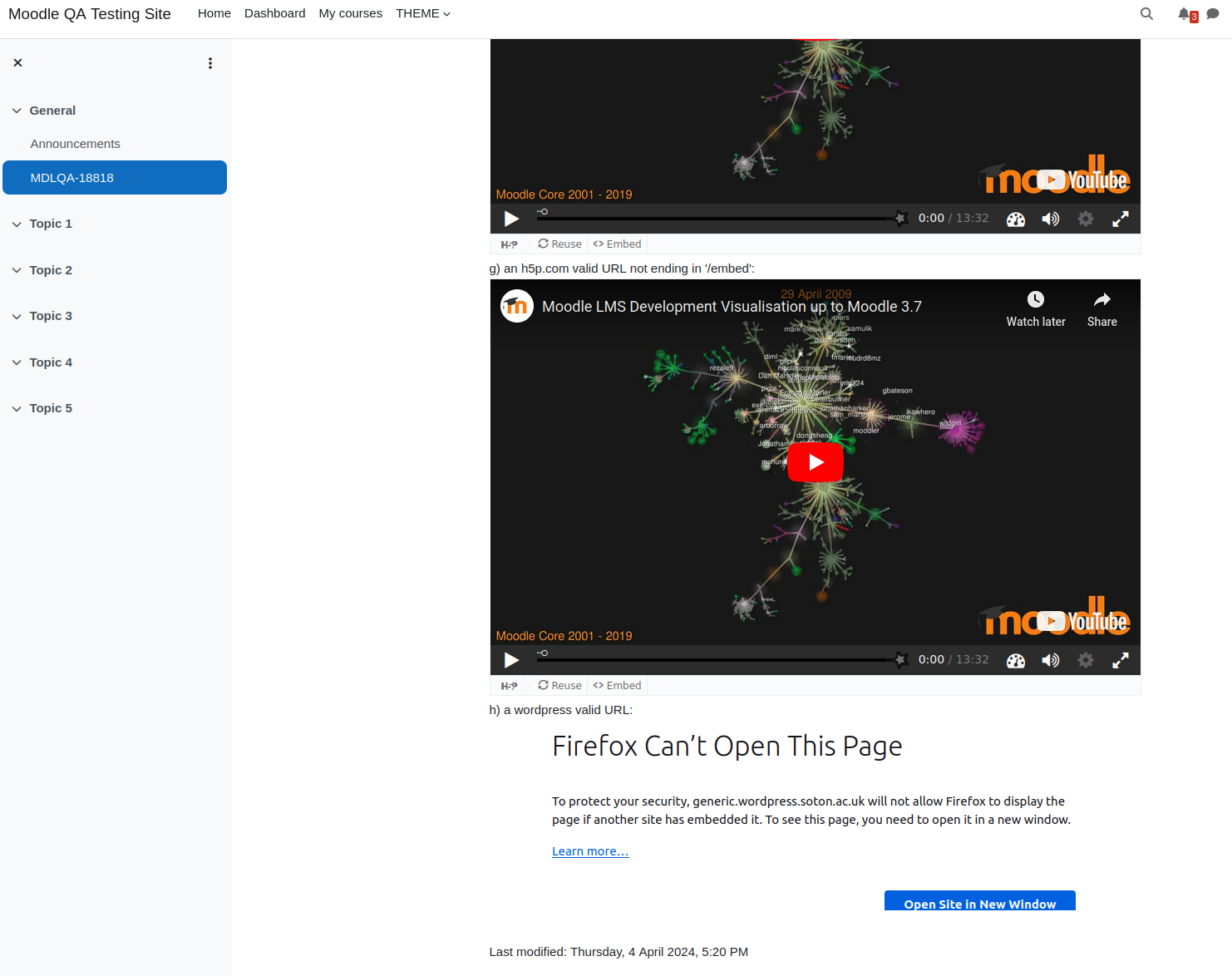This screenshot has width=1232, height=976.
Task: Open the notifications bell
Action: tap(1184, 13)
